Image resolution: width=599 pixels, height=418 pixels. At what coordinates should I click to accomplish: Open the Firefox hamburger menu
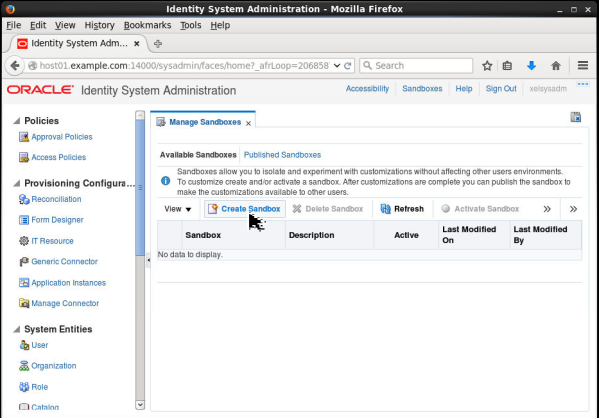[x=583, y=66]
